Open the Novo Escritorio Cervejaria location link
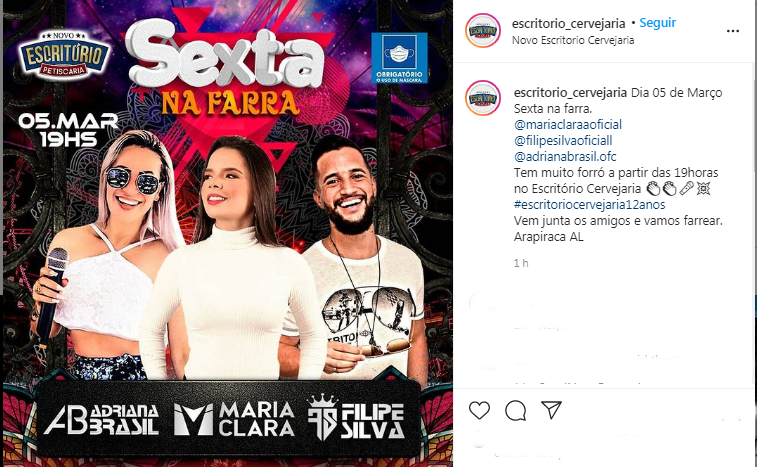This screenshot has height=467, width=757. [x=573, y=40]
